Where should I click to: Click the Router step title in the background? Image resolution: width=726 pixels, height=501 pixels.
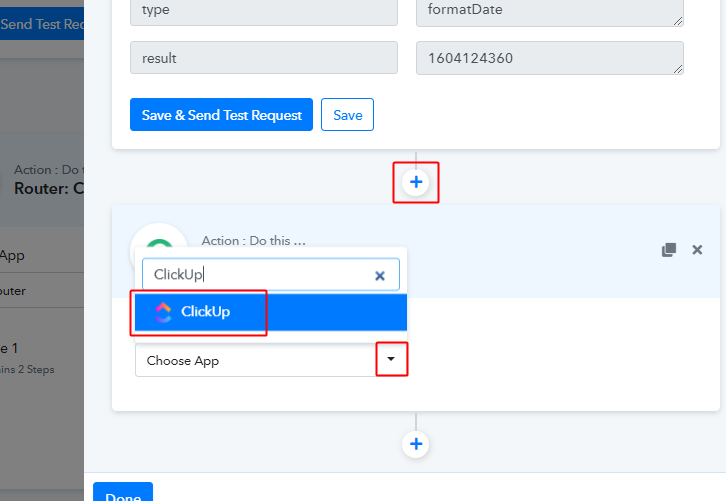(49, 188)
